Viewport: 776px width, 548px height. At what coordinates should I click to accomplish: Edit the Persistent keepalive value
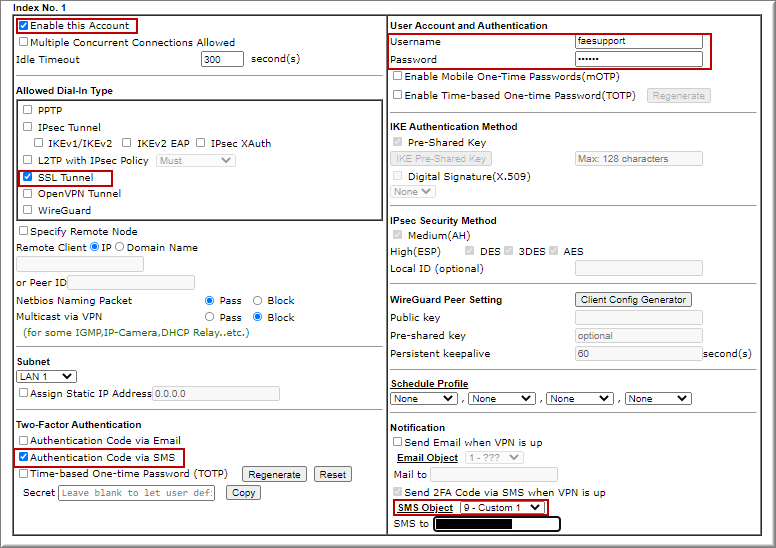point(639,353)
